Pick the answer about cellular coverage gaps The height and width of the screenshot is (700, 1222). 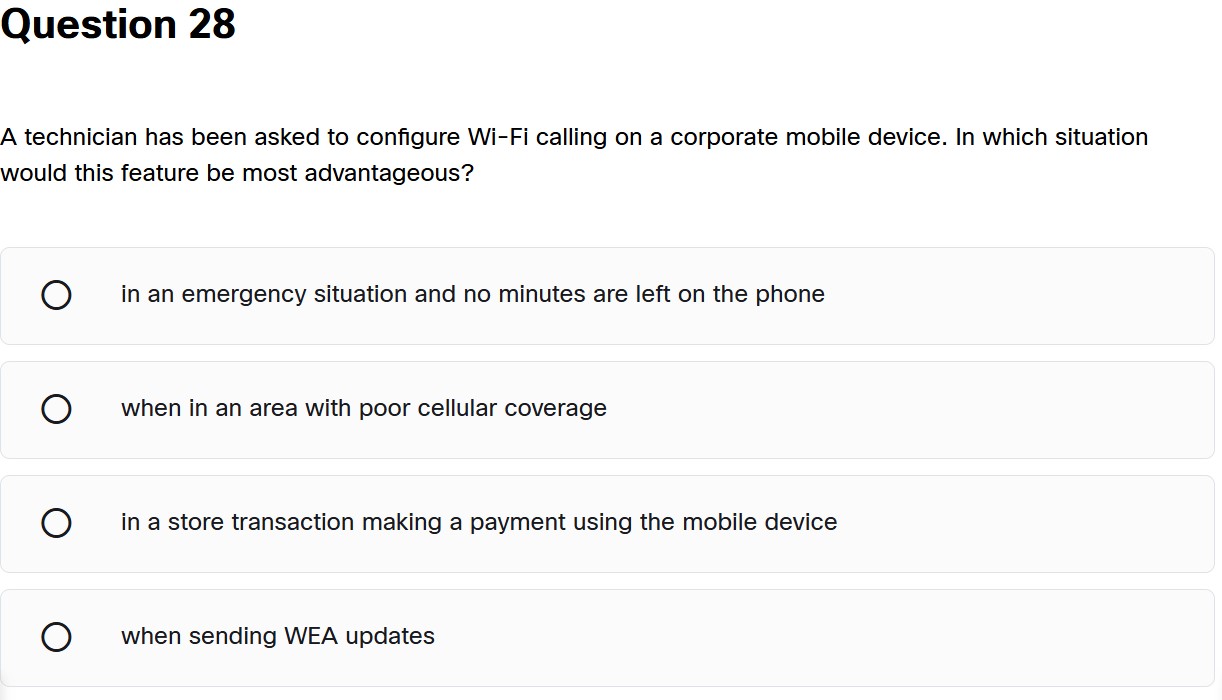click(x=56, y=409)
